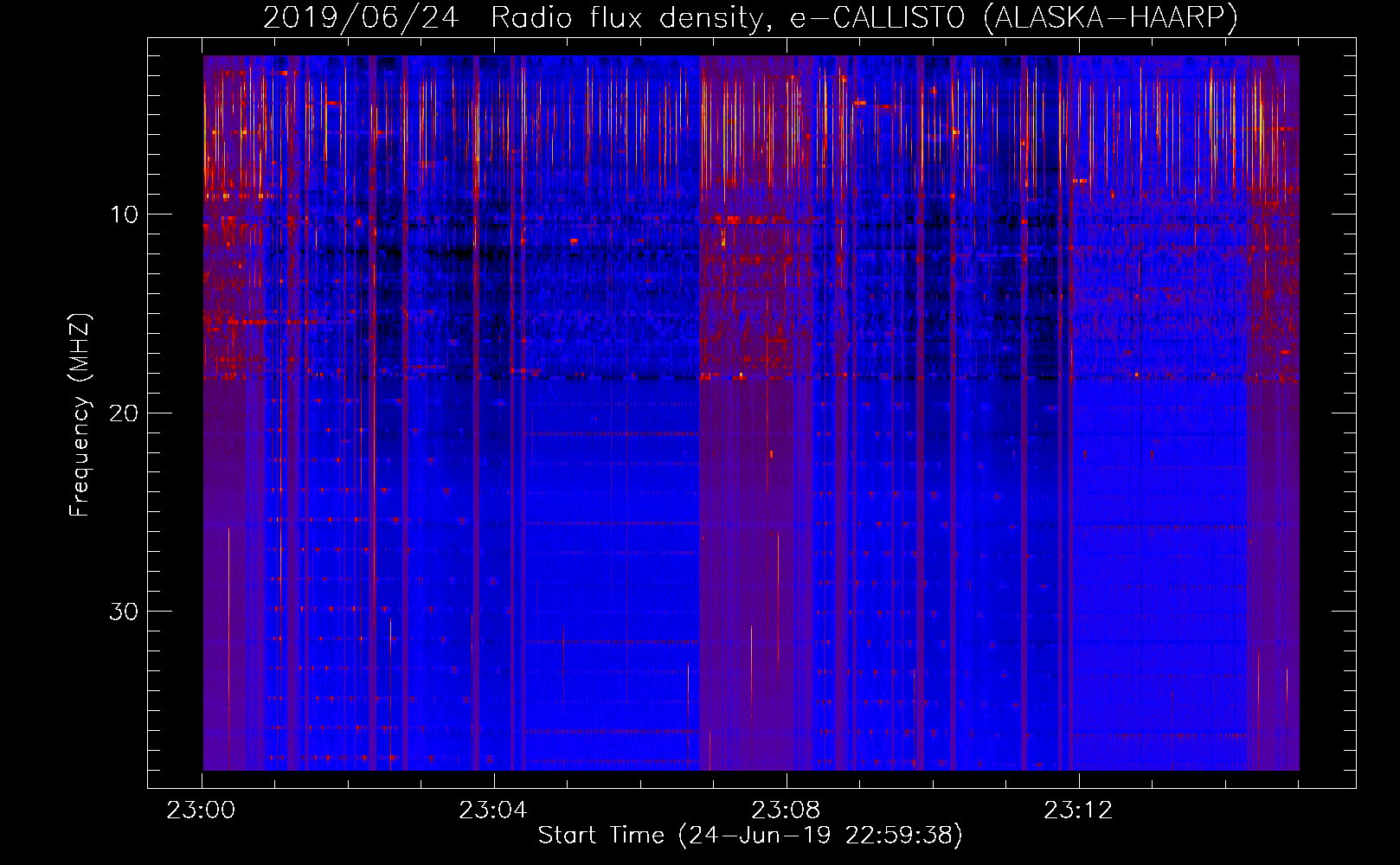
Task: Click the 23:12 time tick label
Action: [x=1078, y=811]
